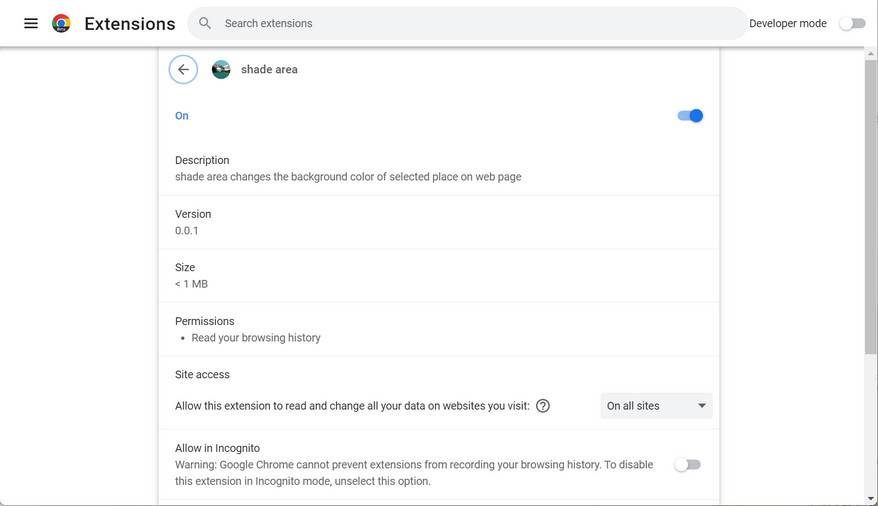Click the version number 0.0.1
Screen dimensions: 878x506
tap(187, 231)
